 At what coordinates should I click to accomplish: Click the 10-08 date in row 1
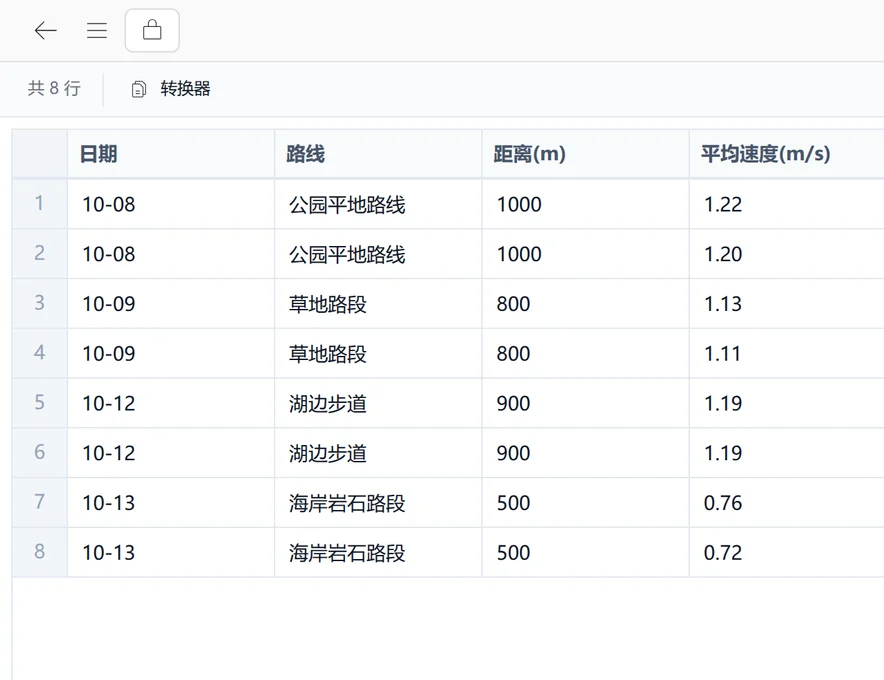[109, 204]
